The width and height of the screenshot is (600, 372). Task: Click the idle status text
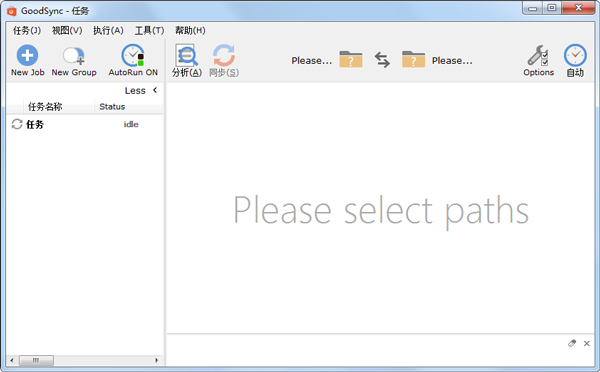[131, 124]
